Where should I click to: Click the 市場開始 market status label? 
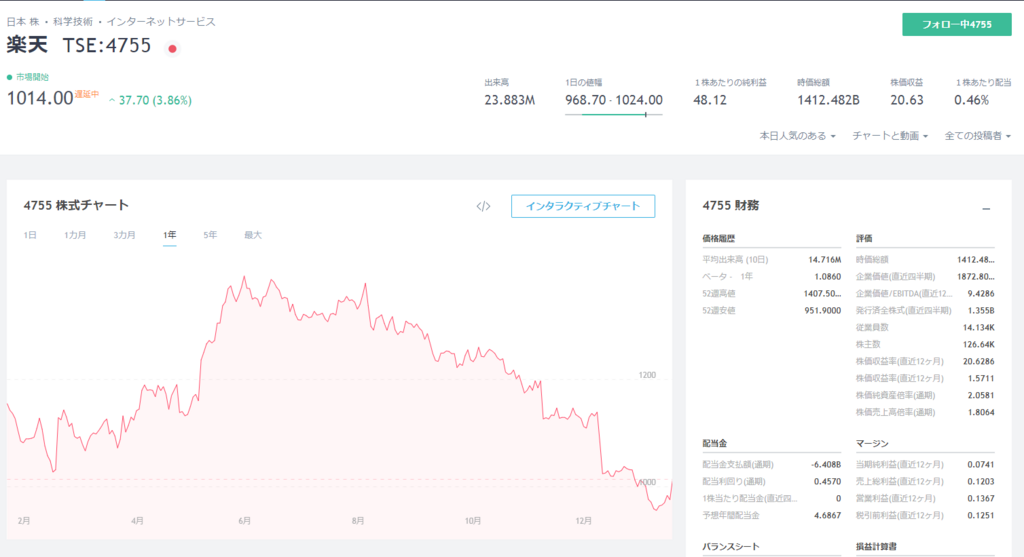point(32,77)
